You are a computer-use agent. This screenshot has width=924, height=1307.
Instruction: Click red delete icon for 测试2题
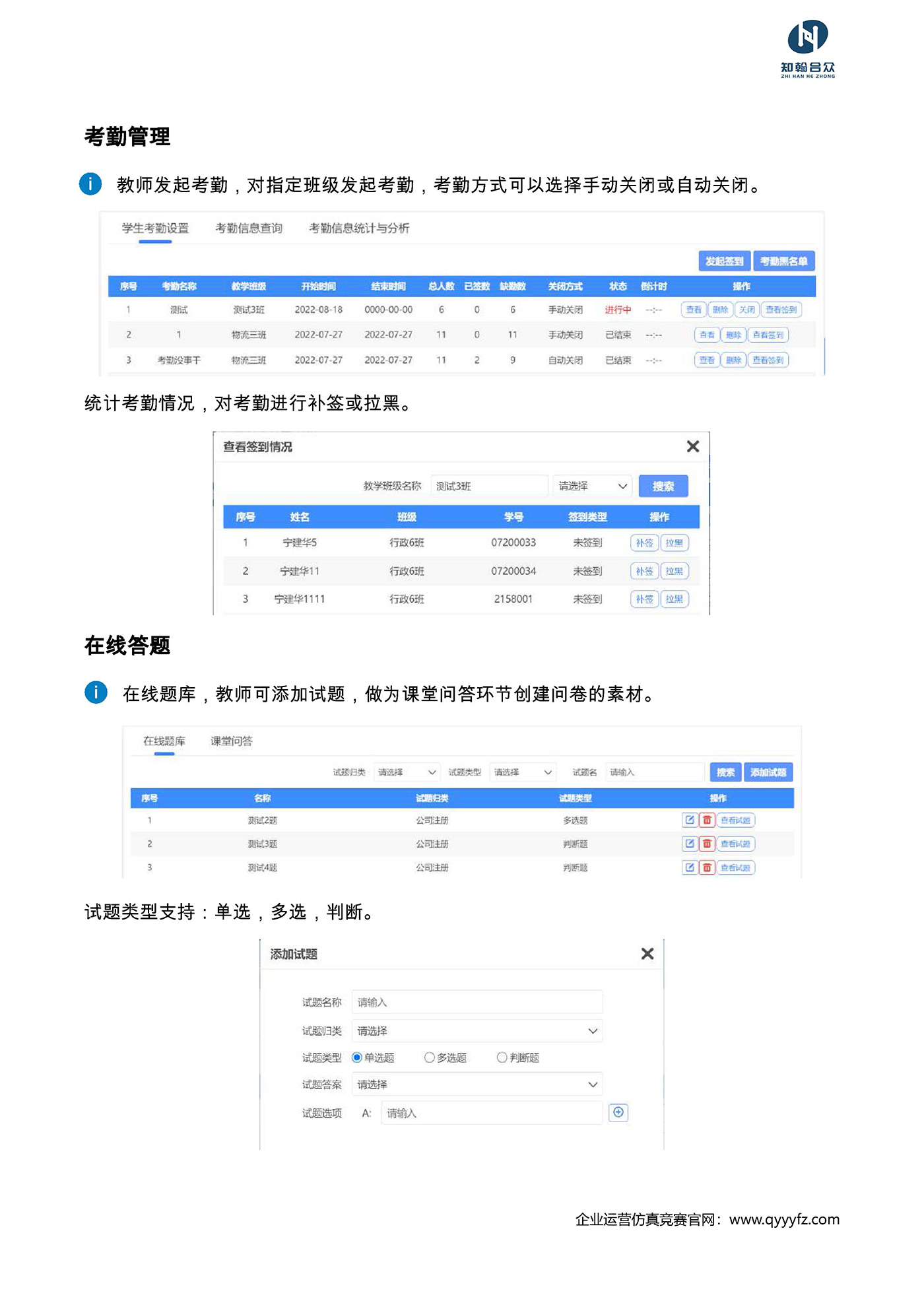point(706,820)
